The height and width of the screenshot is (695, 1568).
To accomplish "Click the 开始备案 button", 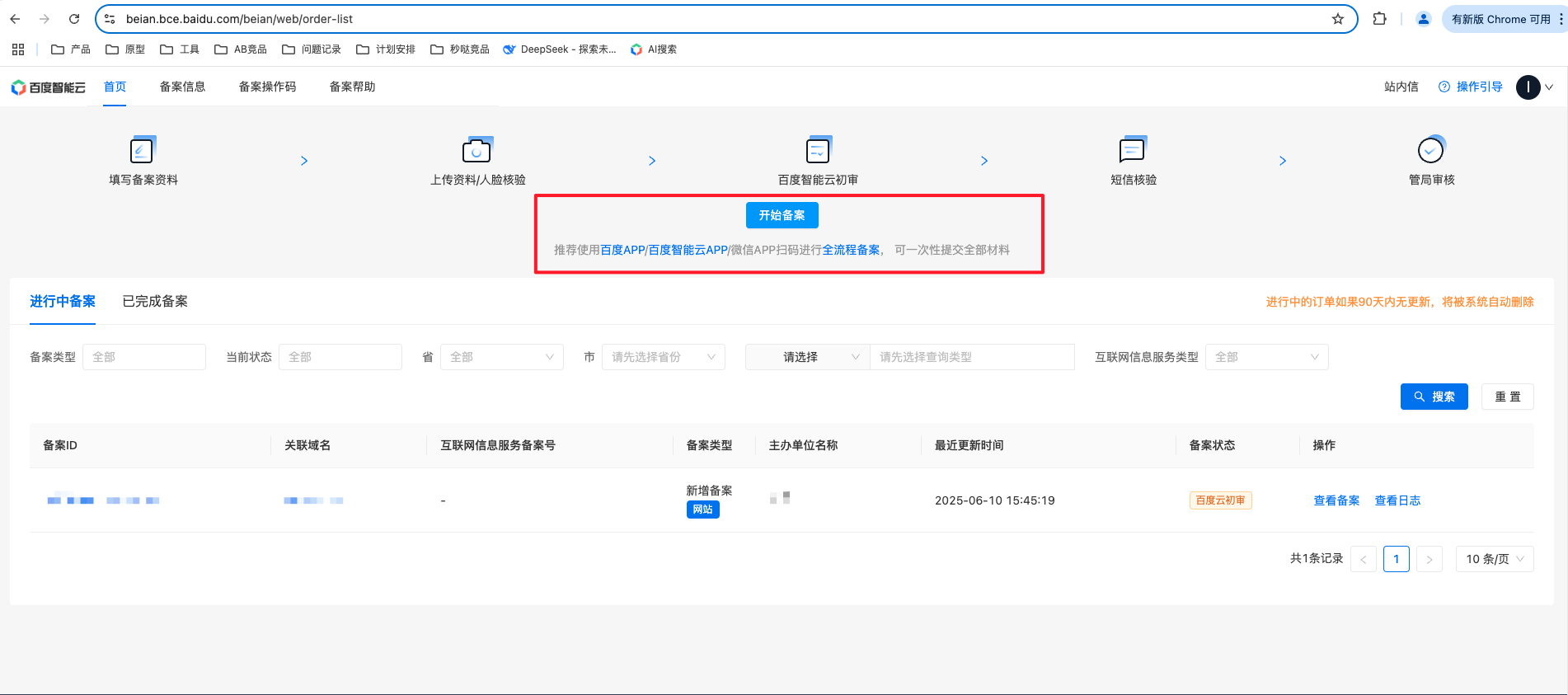I will (x=782, y=215).
